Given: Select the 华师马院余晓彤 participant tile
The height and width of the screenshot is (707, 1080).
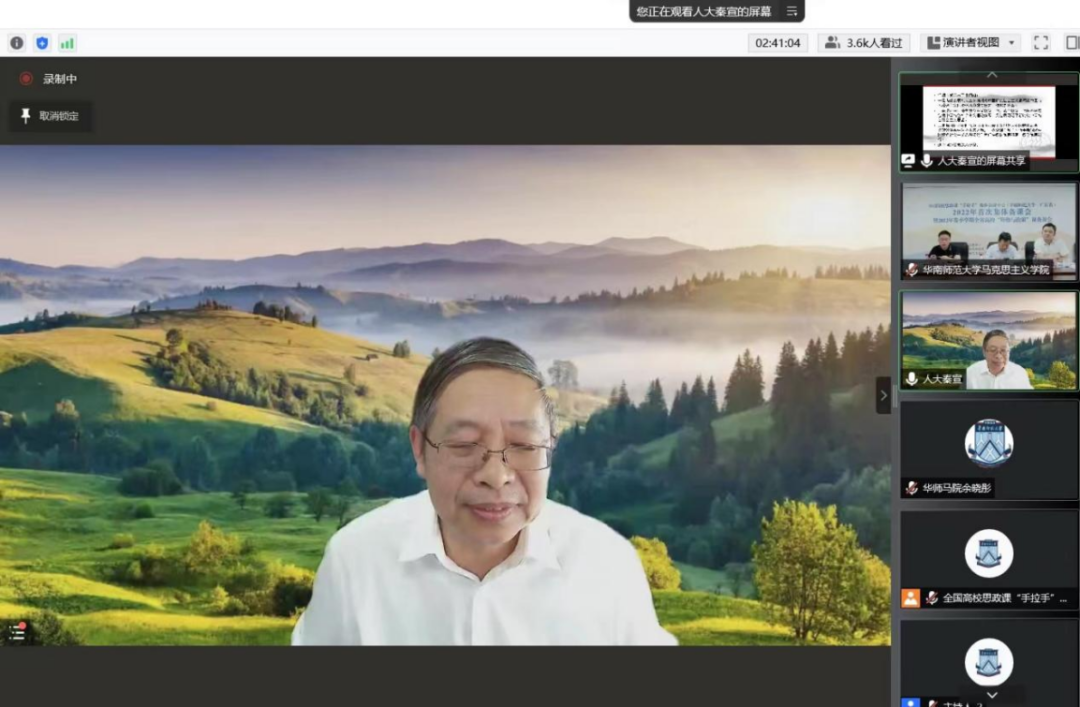Looking at the screenshot, I should point(988,449).
